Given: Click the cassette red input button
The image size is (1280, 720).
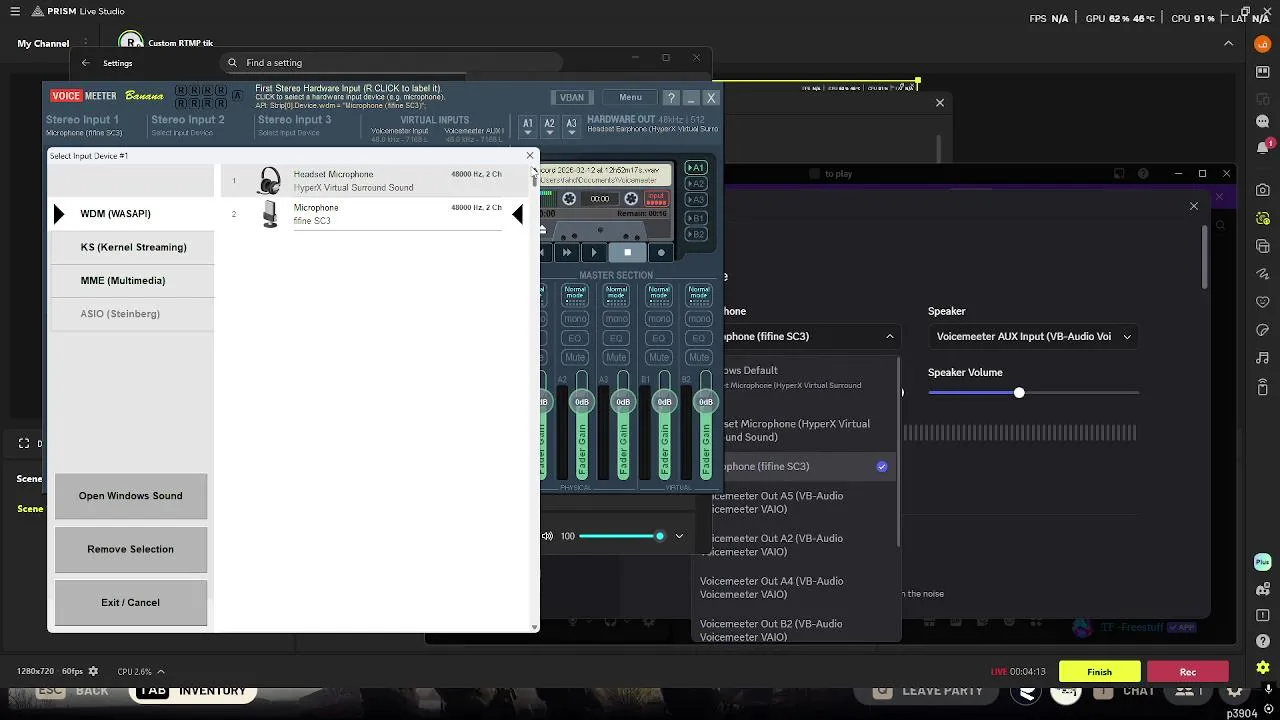Looking at the screenshot, I should [656, 199].
